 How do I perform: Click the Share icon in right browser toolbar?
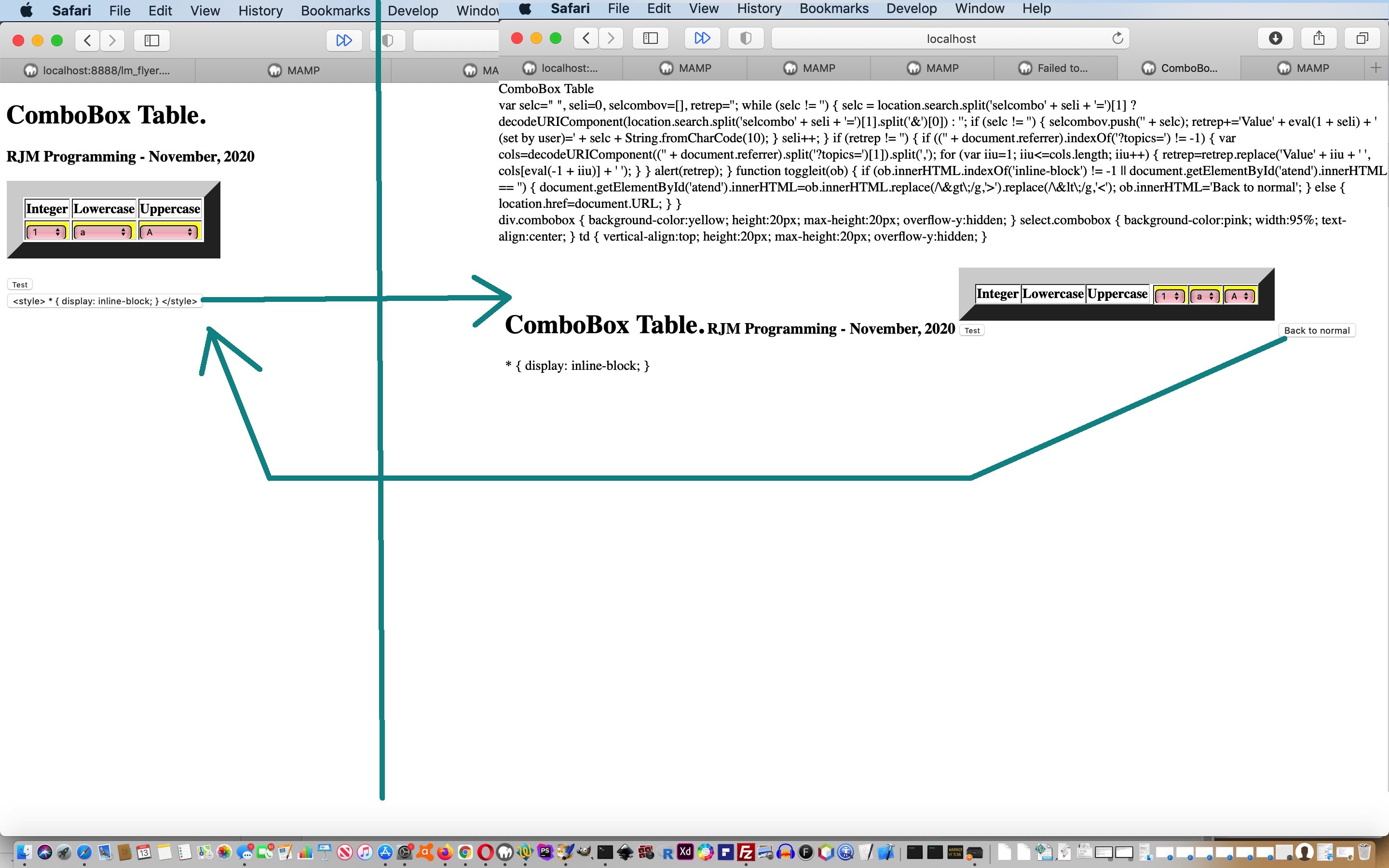(x=1319, y=38)
